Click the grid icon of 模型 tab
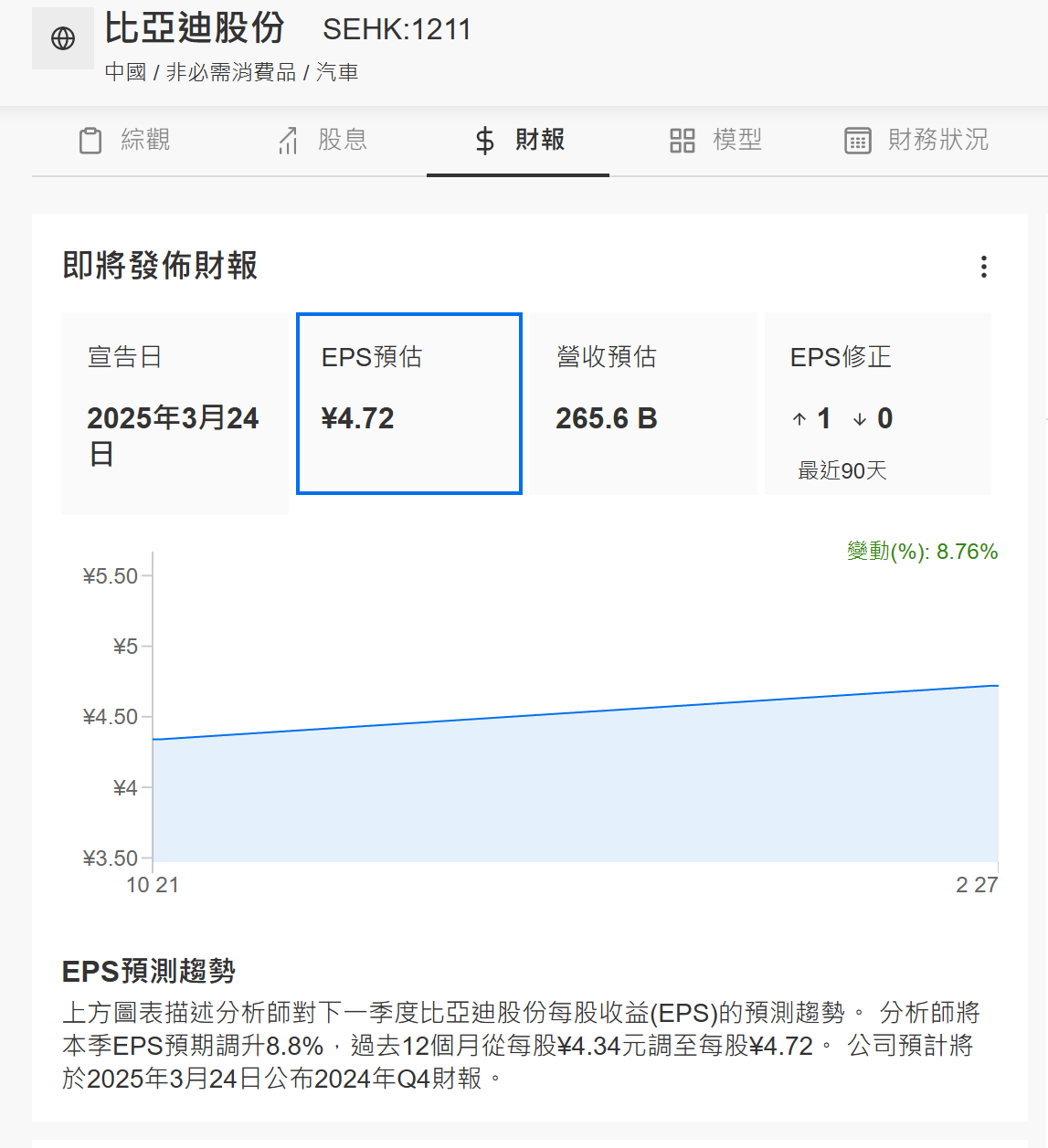Image resolution: width=1048 pixels, height=1148 pixels. point(683,141)
